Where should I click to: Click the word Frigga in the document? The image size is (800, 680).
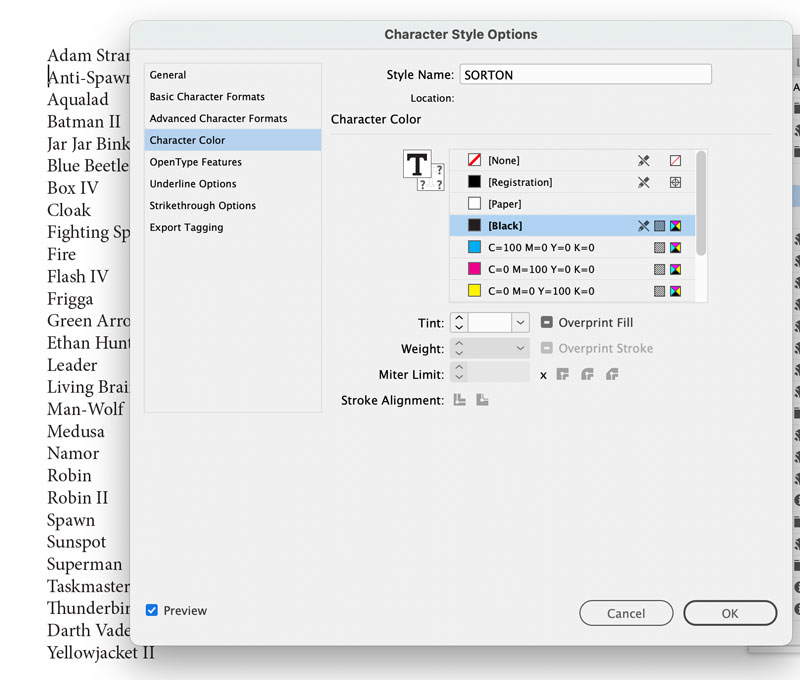tap(70, 299)
